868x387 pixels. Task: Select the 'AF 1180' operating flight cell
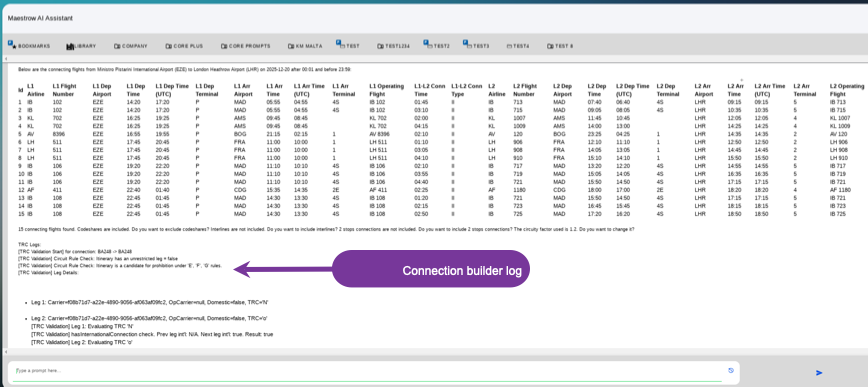click(840, 190)
